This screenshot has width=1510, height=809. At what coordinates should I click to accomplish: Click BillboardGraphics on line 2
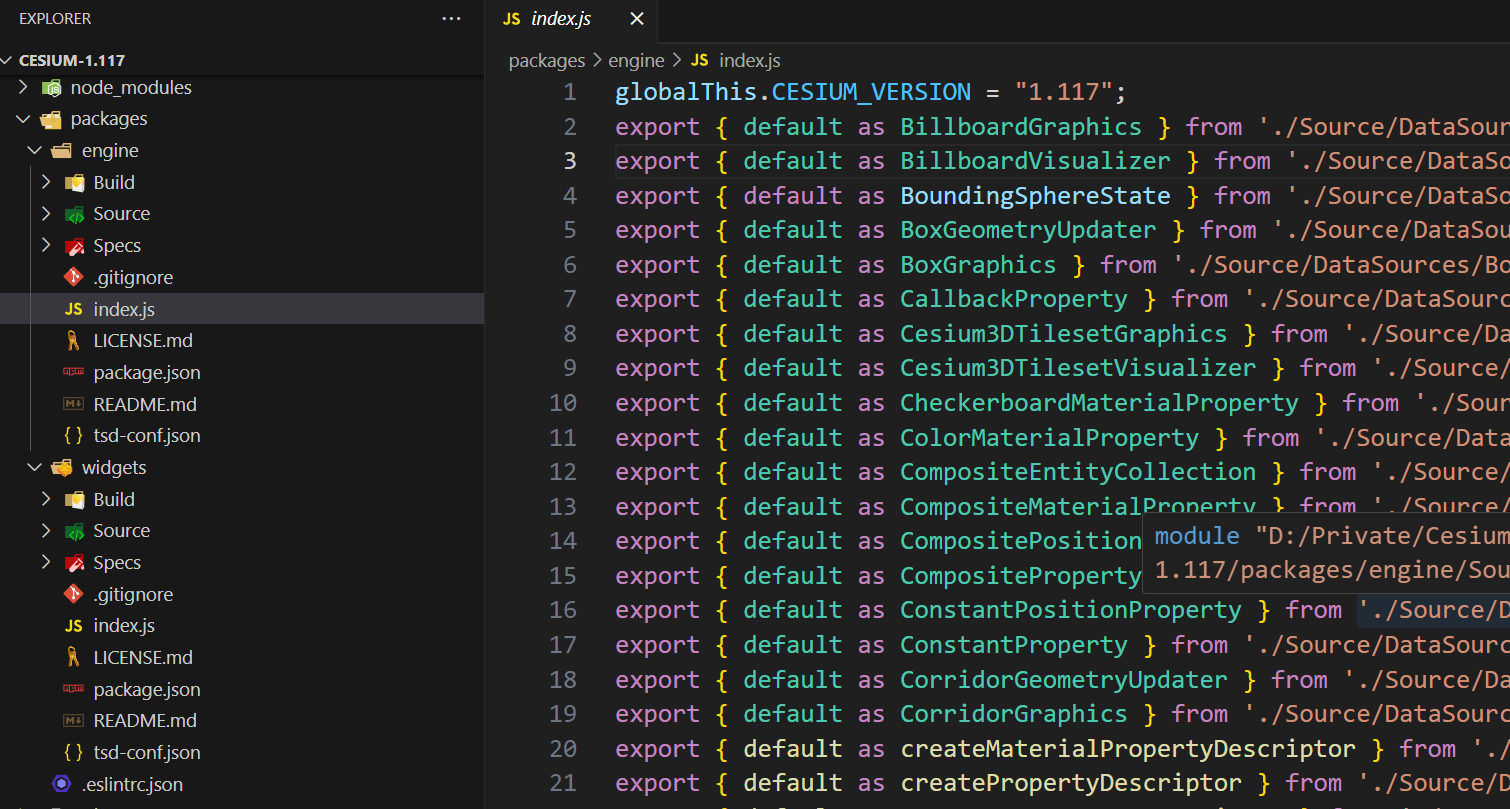[x=1021, y=127]
